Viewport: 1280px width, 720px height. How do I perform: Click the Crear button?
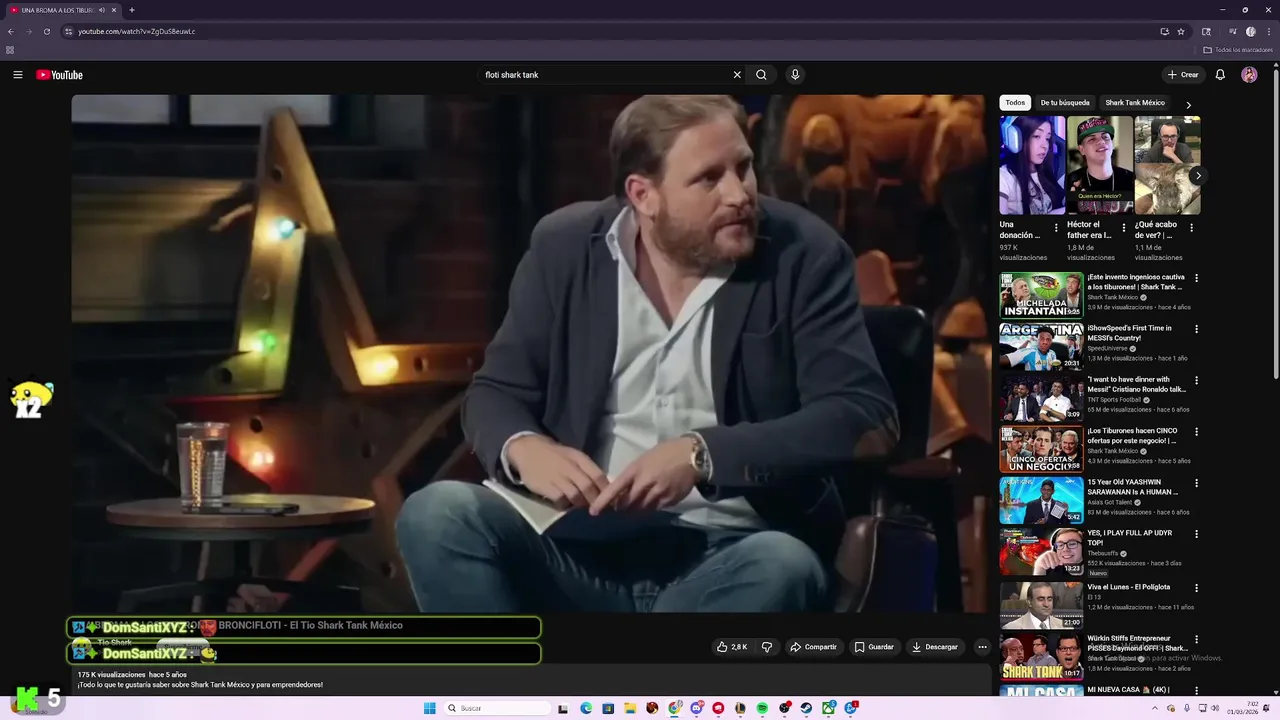pyautogui.click(x=1183, y=75)
